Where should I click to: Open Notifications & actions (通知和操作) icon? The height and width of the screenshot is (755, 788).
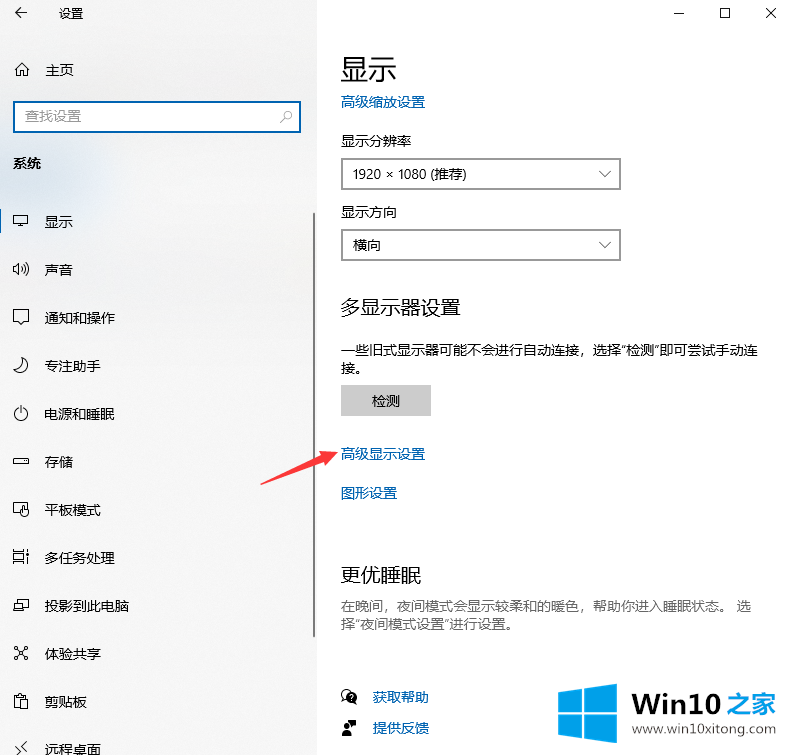(21, 318)
